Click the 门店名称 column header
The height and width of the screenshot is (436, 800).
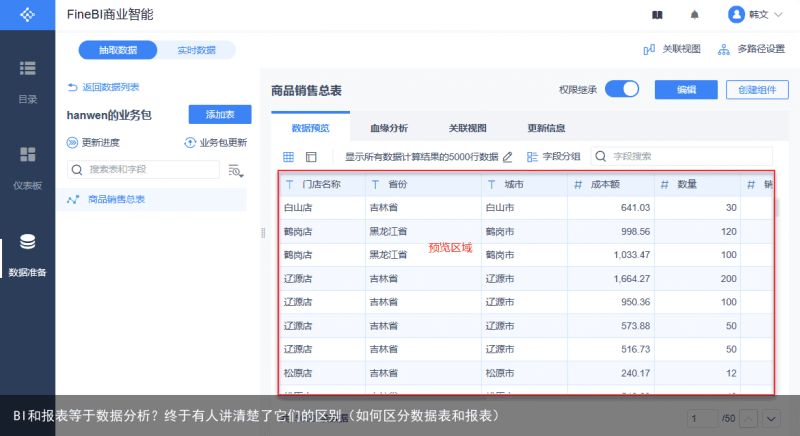[322, 184]
